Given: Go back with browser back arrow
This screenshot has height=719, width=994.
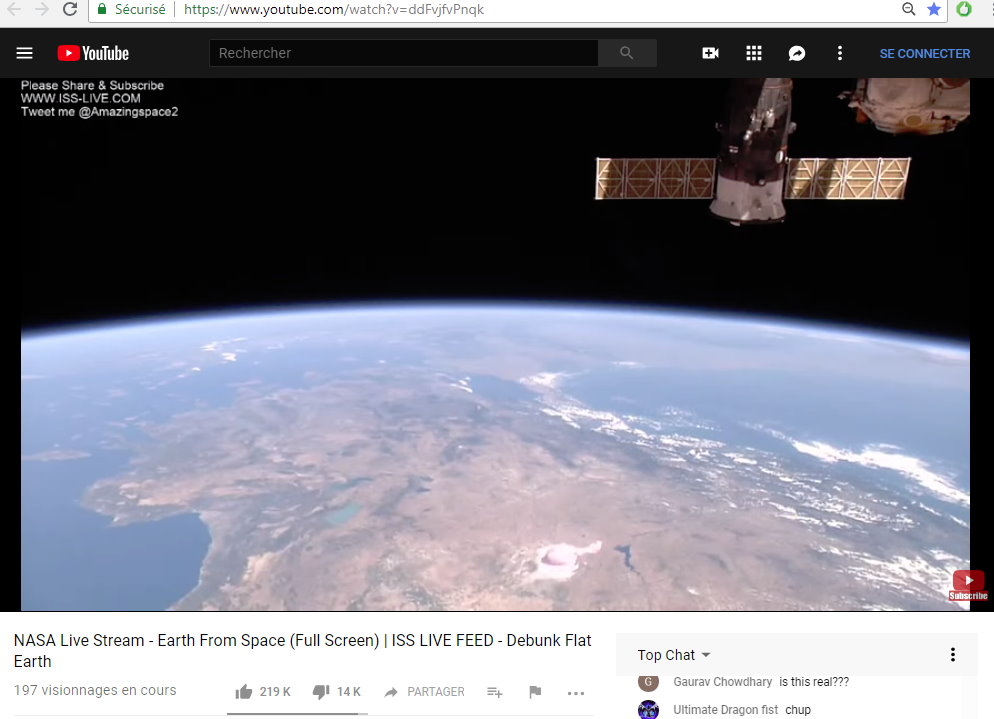Looking at the screenshot, I should click(13, 10).
